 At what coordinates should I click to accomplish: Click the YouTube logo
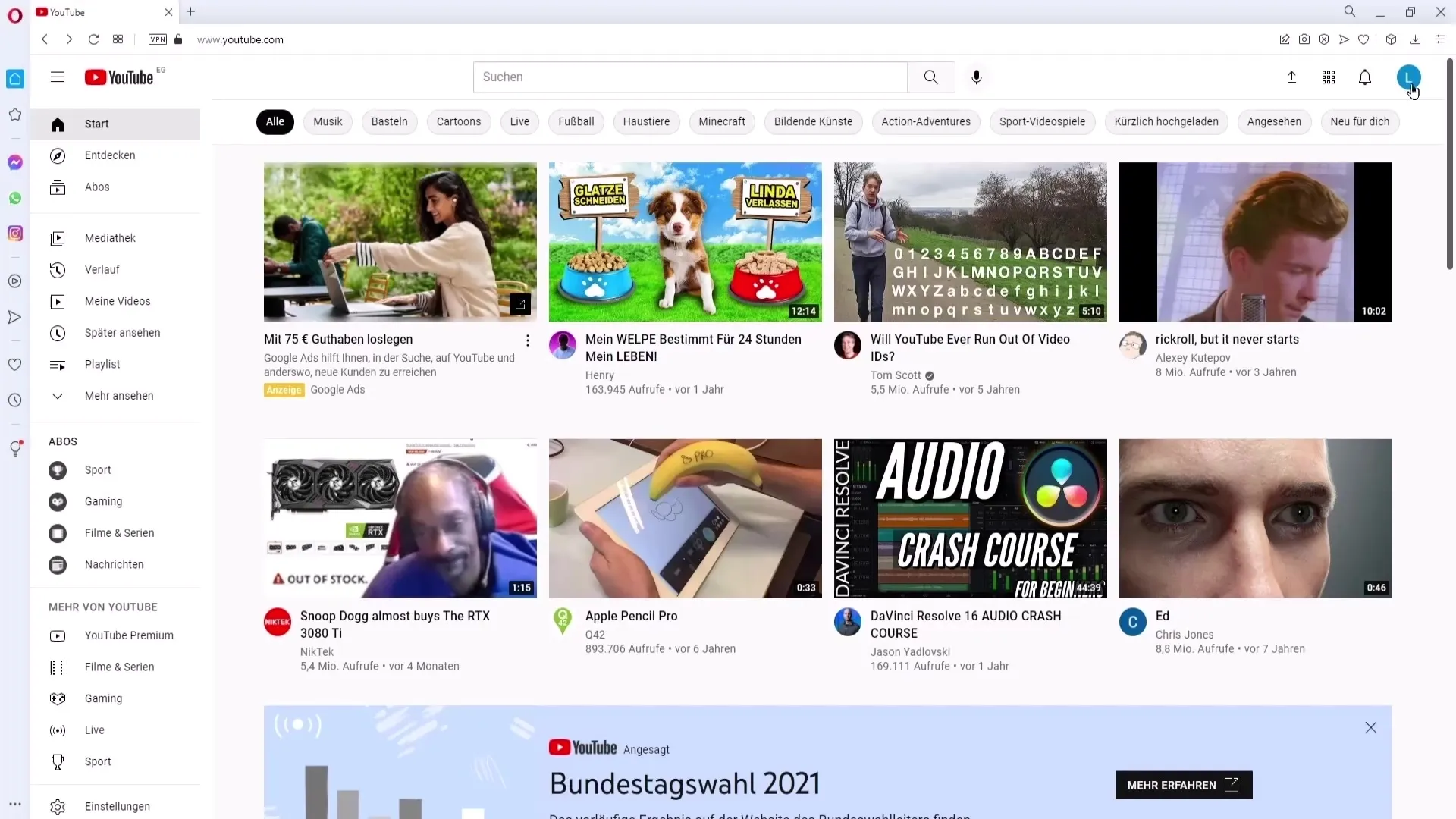119,77
